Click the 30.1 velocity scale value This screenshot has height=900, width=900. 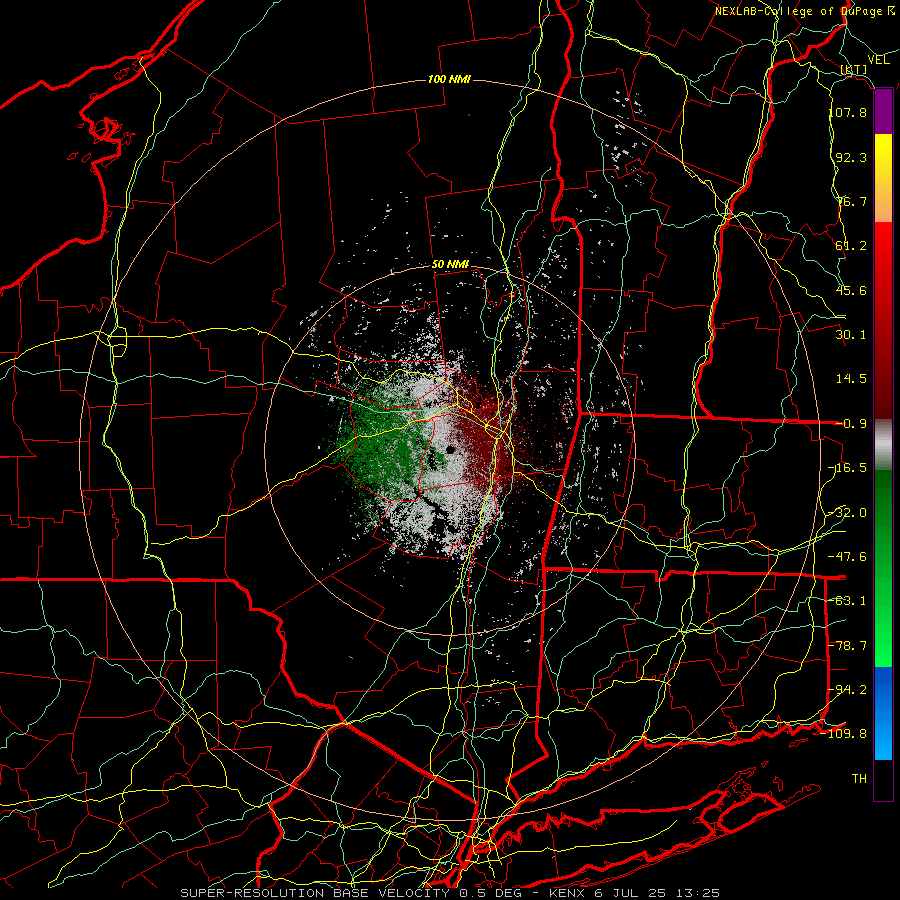click(851, 335)
